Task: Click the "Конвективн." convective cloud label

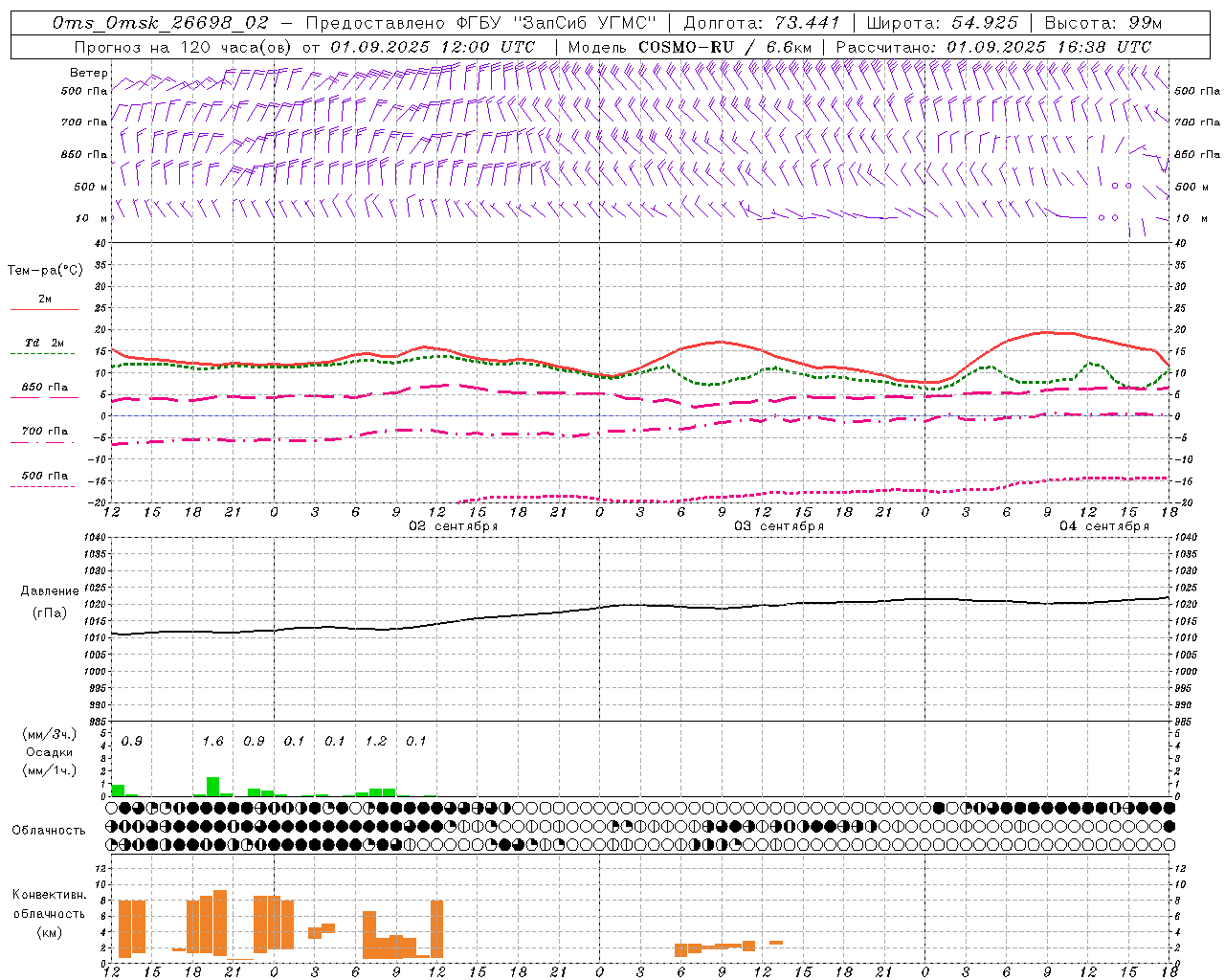Action: (50, 895)
